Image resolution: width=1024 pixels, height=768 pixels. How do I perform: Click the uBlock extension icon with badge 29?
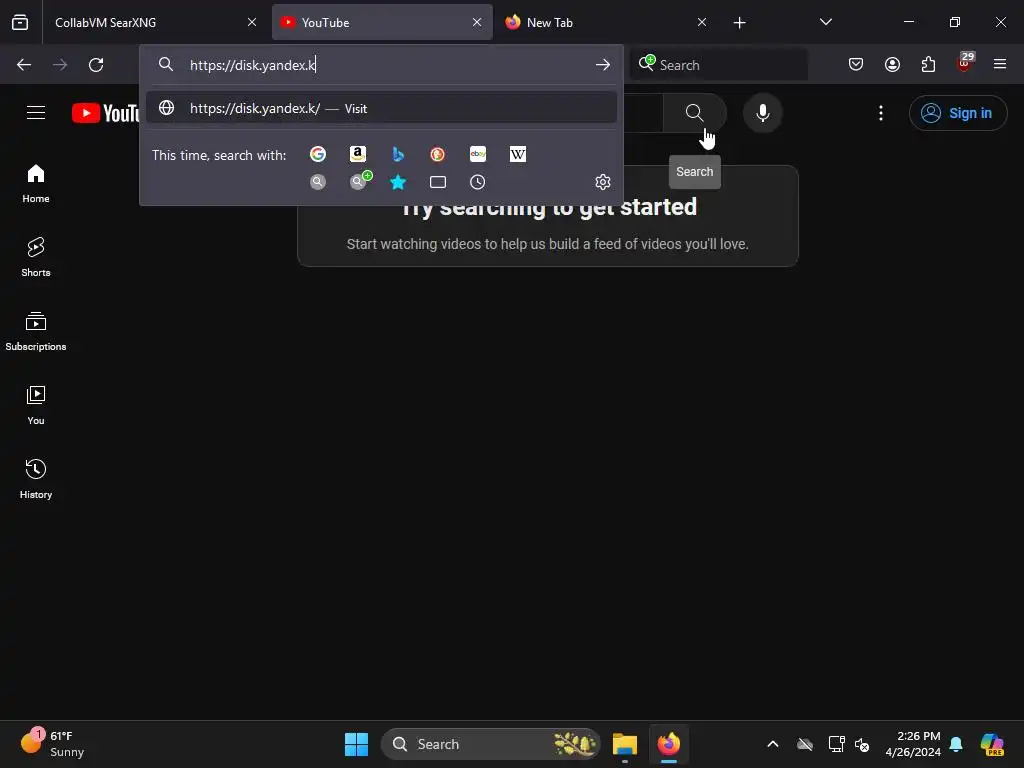965,63
